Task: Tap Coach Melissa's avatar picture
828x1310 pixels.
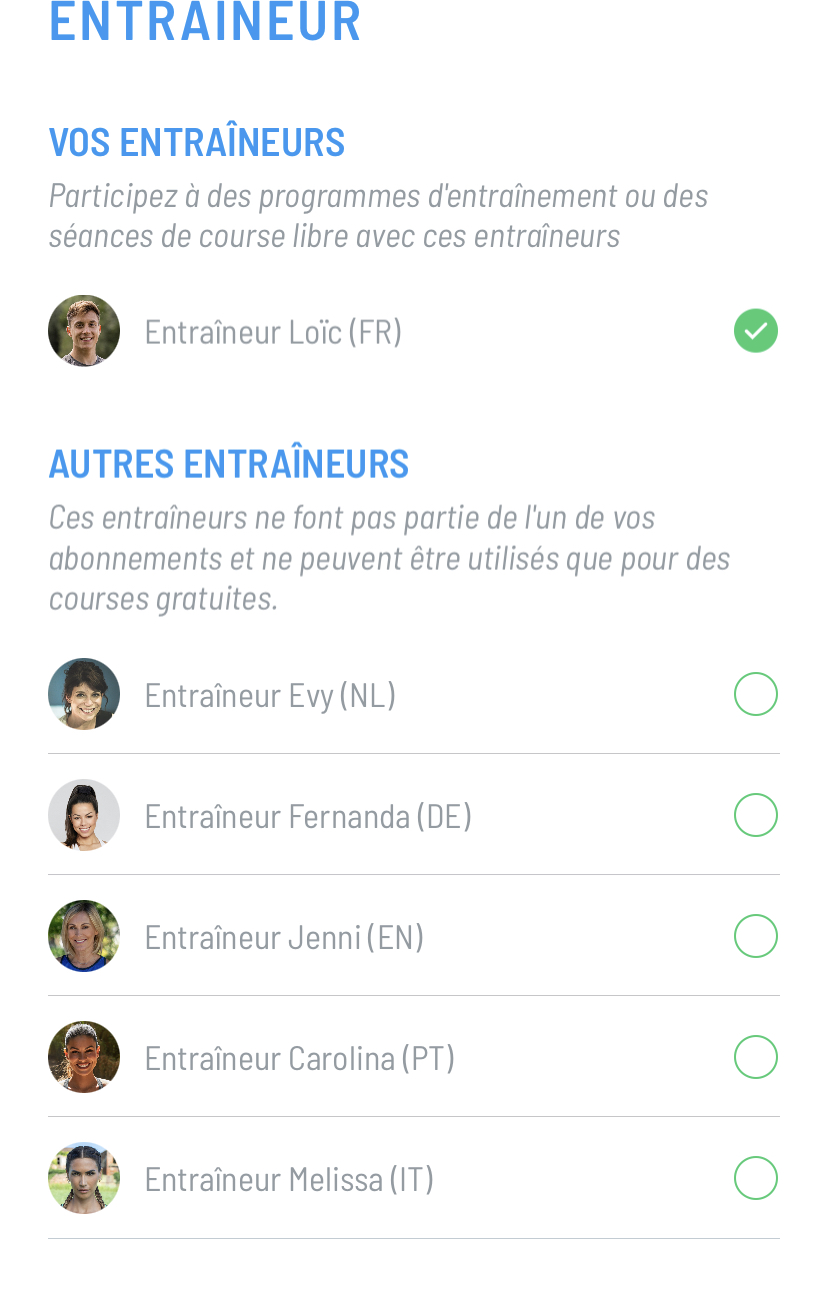Action: (84, 1178)
